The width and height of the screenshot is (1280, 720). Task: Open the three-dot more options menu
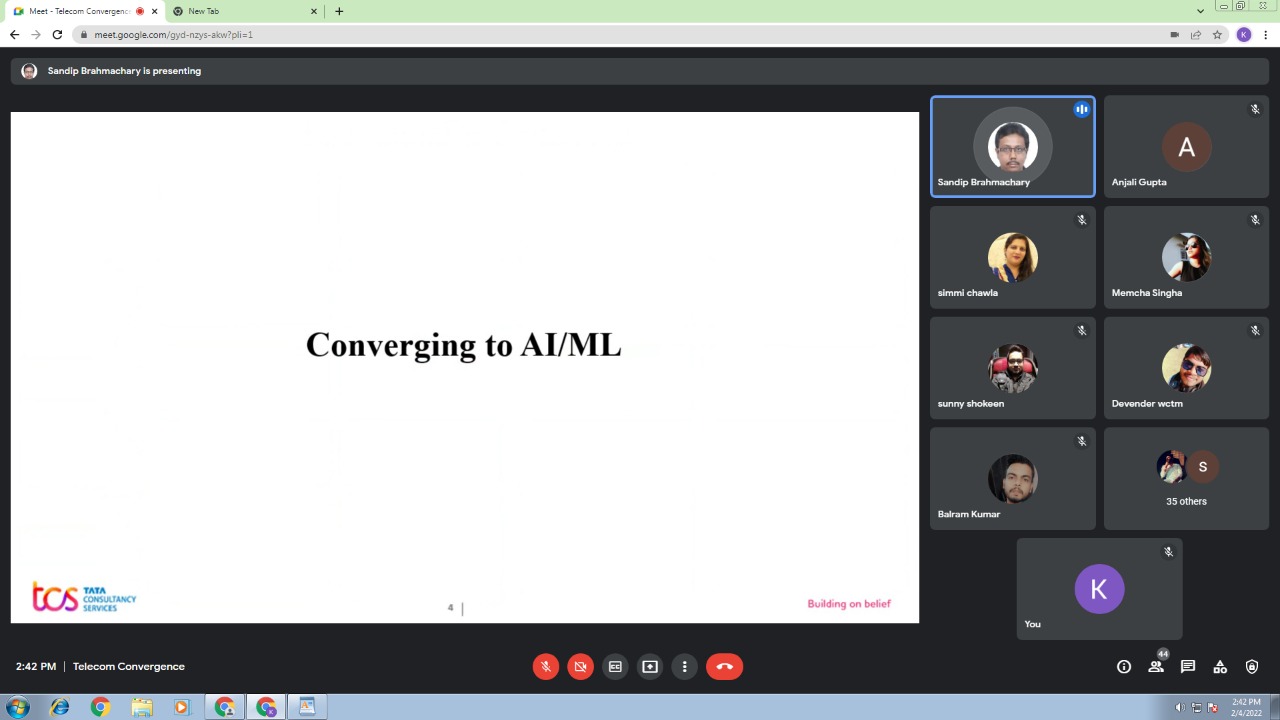(x=685, y=667)
